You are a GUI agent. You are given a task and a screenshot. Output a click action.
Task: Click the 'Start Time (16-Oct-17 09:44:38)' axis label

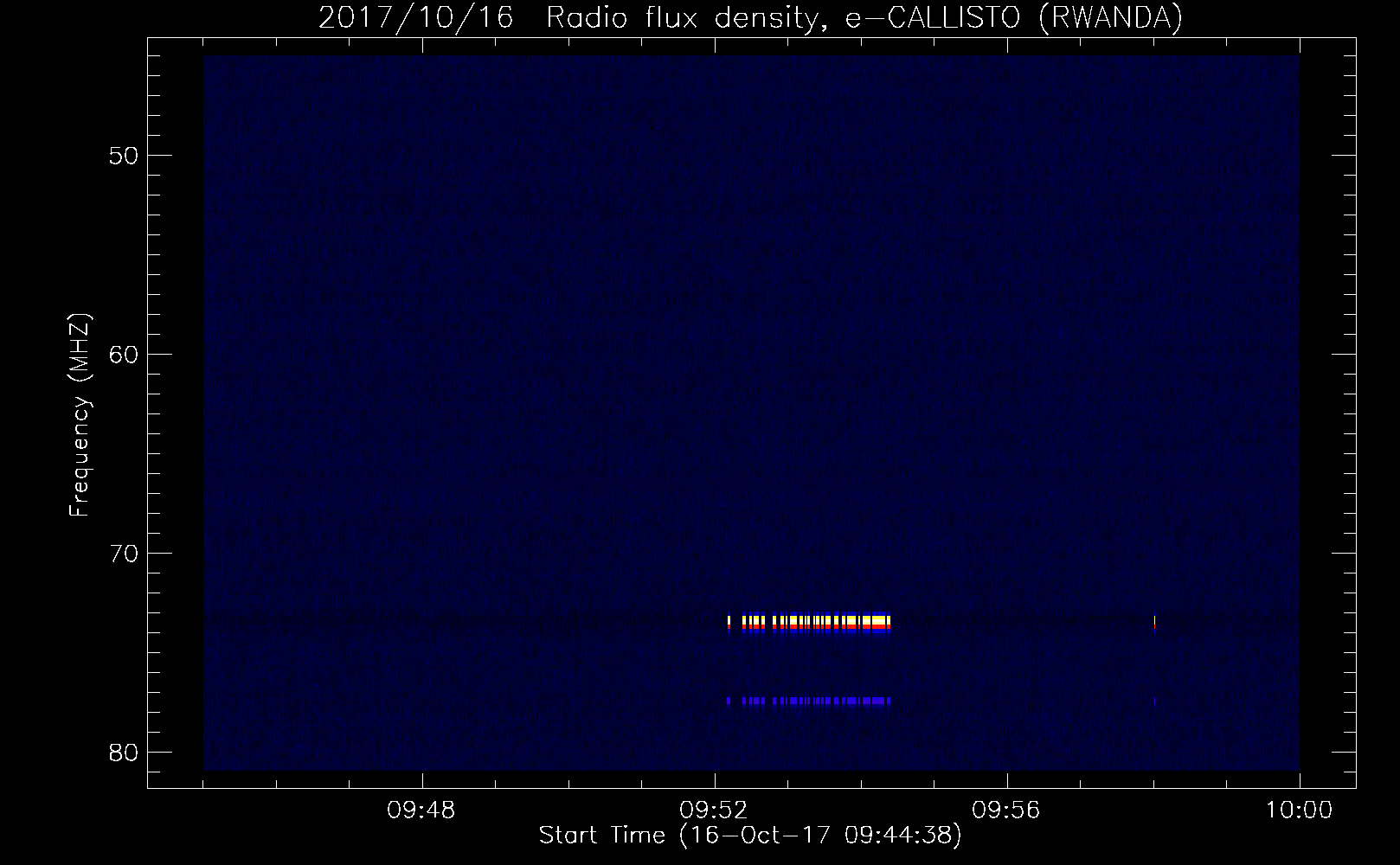pyautogui.click(x=750, y=836)
